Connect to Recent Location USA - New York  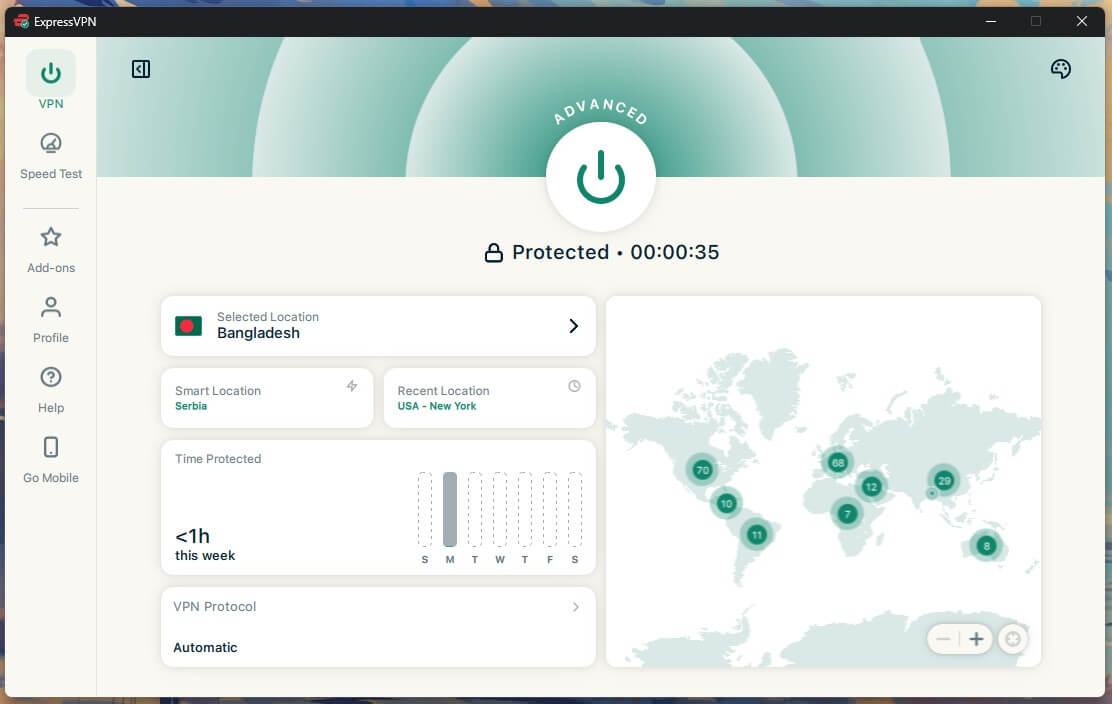[x=489, y=397]
